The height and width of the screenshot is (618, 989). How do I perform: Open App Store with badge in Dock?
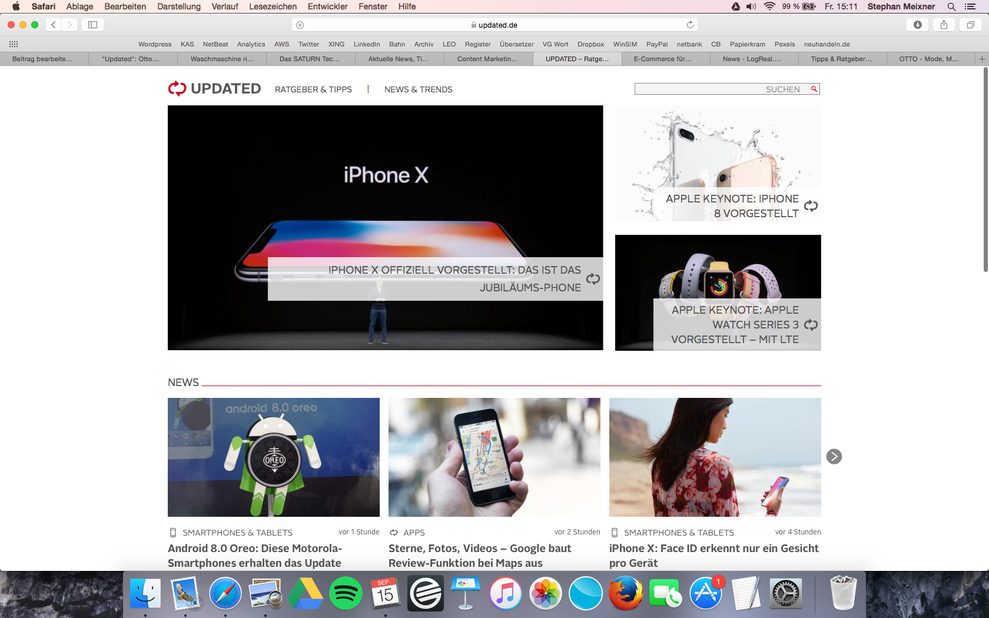pyautogui.click(x=706, y=593)
